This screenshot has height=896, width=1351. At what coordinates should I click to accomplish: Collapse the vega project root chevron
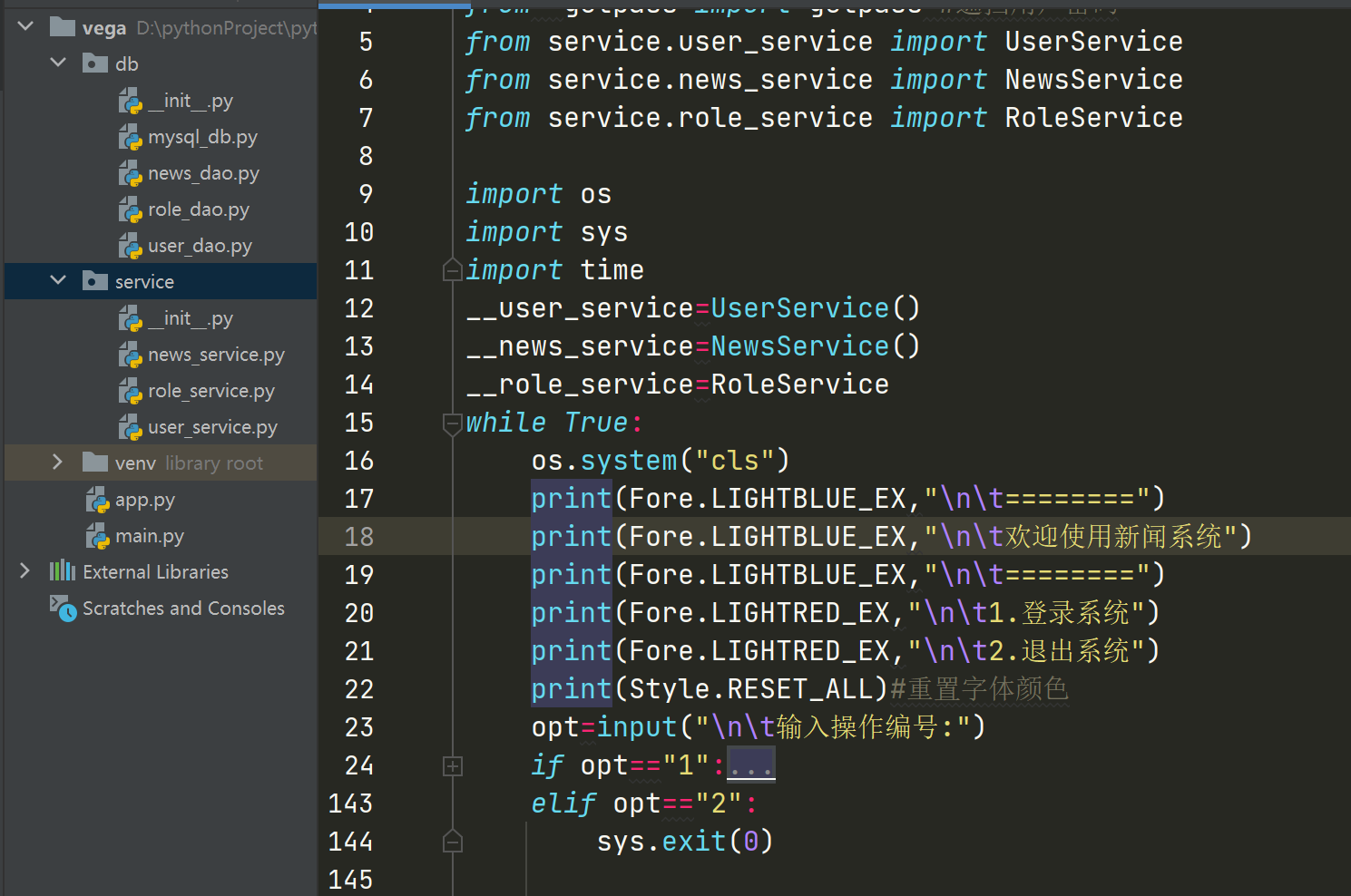click(25, 26)
